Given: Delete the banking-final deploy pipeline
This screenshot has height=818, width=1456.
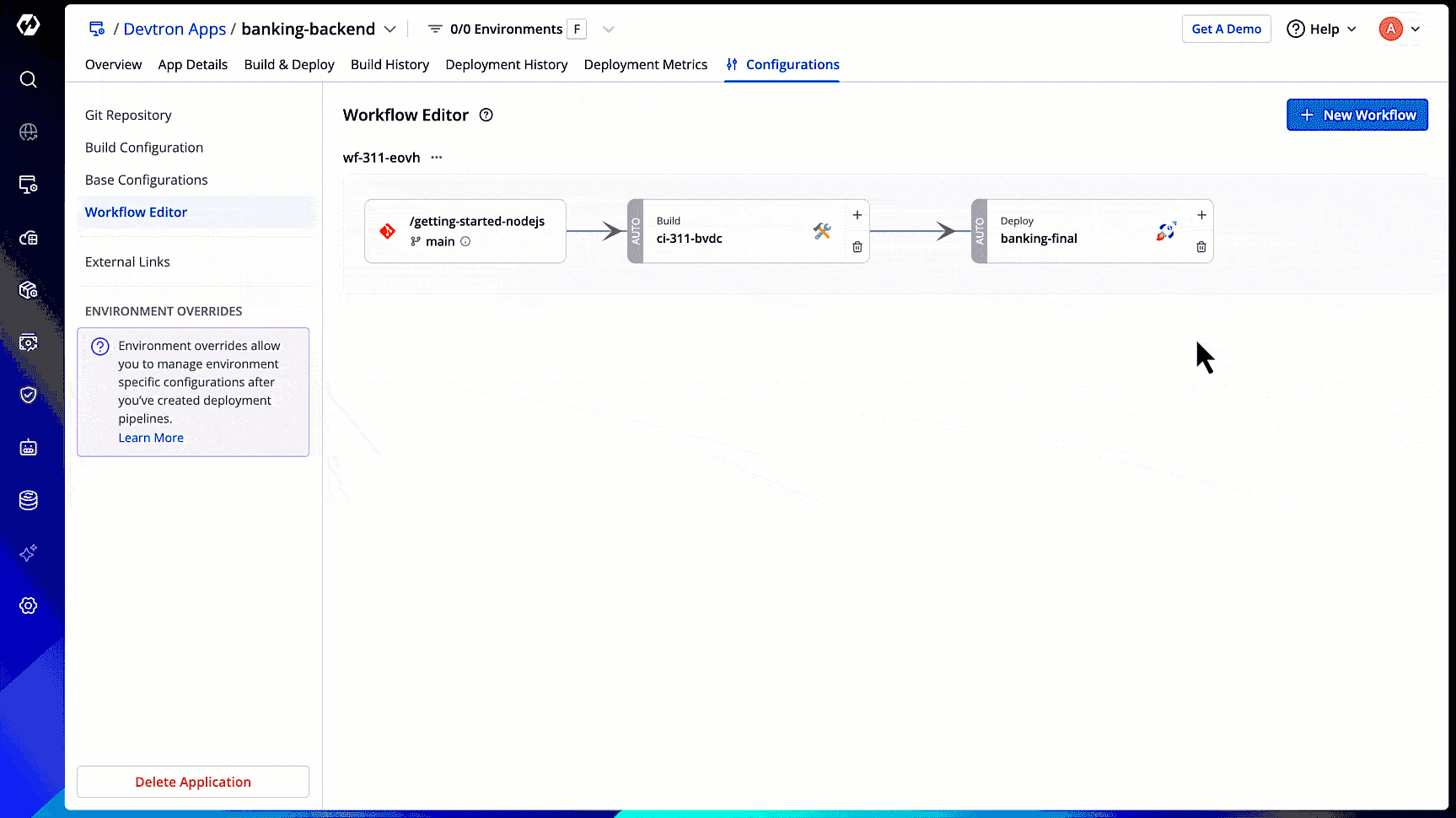Looking at the screenshot, I should (1201, 247).
